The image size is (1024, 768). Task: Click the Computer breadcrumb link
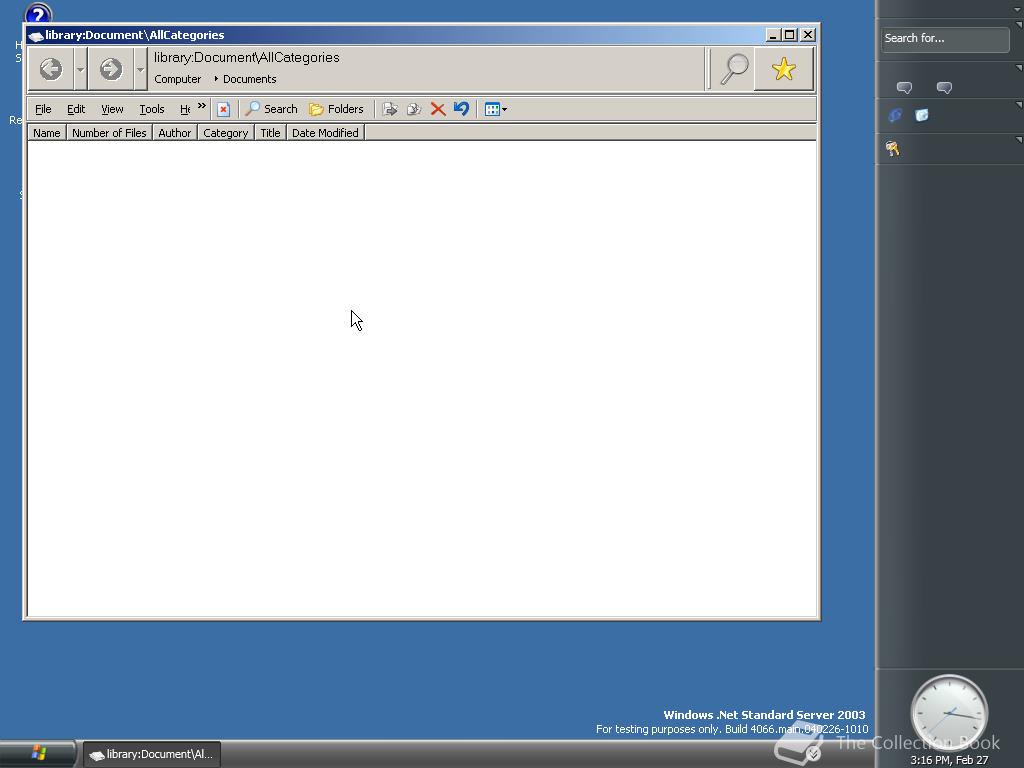[x=178, y=79]
